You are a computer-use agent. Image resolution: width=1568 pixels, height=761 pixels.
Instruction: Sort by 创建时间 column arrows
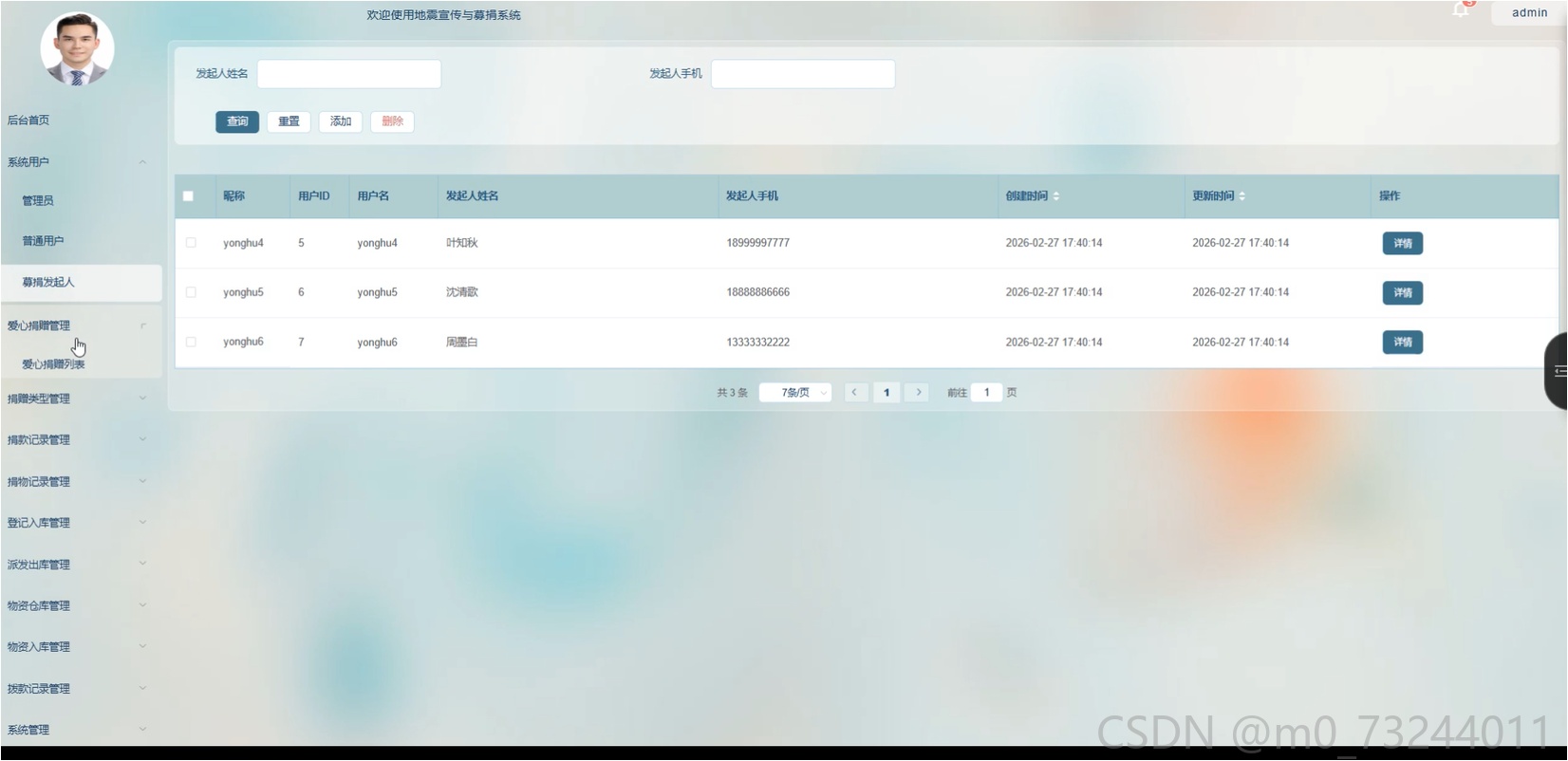pos(1056,196)
